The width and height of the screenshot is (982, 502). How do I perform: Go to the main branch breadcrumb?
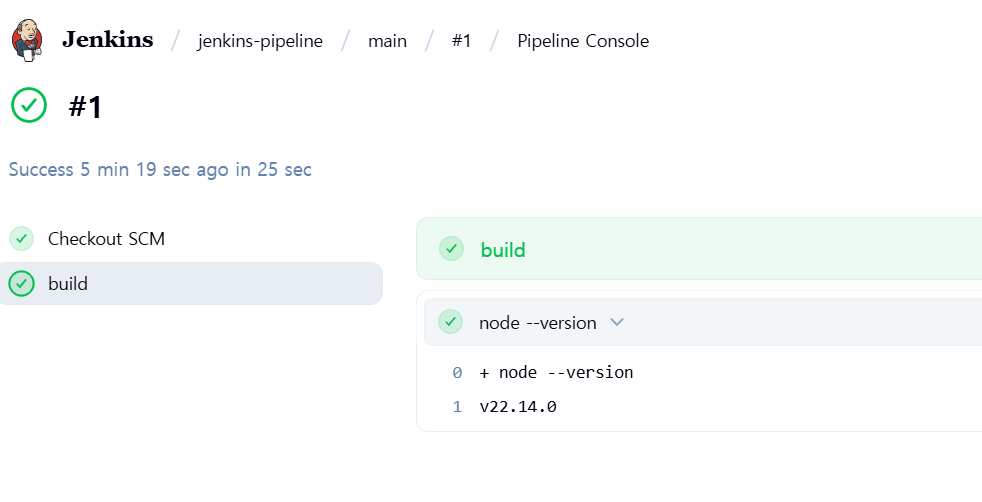pyautogui.click(x=387, y=41)
